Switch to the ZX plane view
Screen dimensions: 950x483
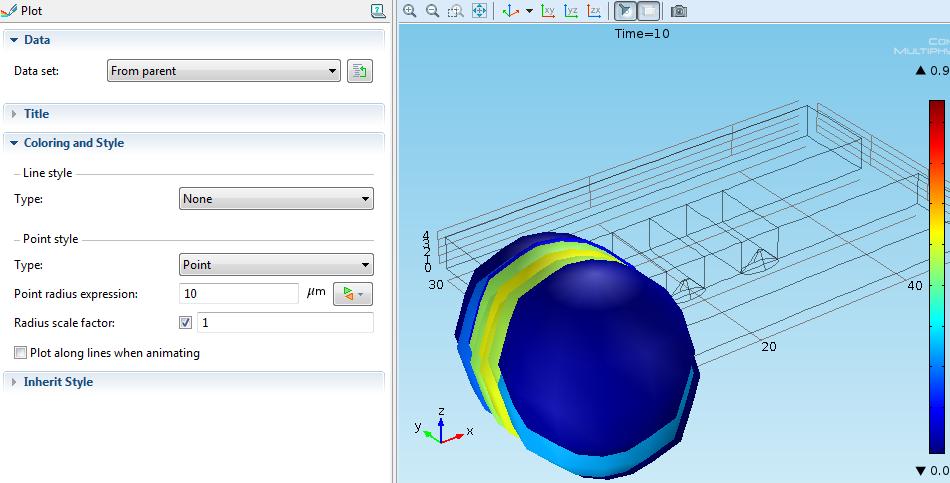point(594,11)
